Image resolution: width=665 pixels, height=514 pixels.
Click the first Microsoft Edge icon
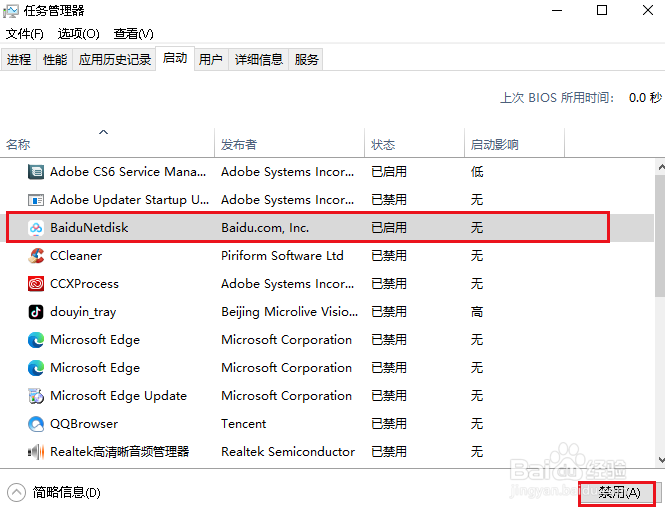36,340
